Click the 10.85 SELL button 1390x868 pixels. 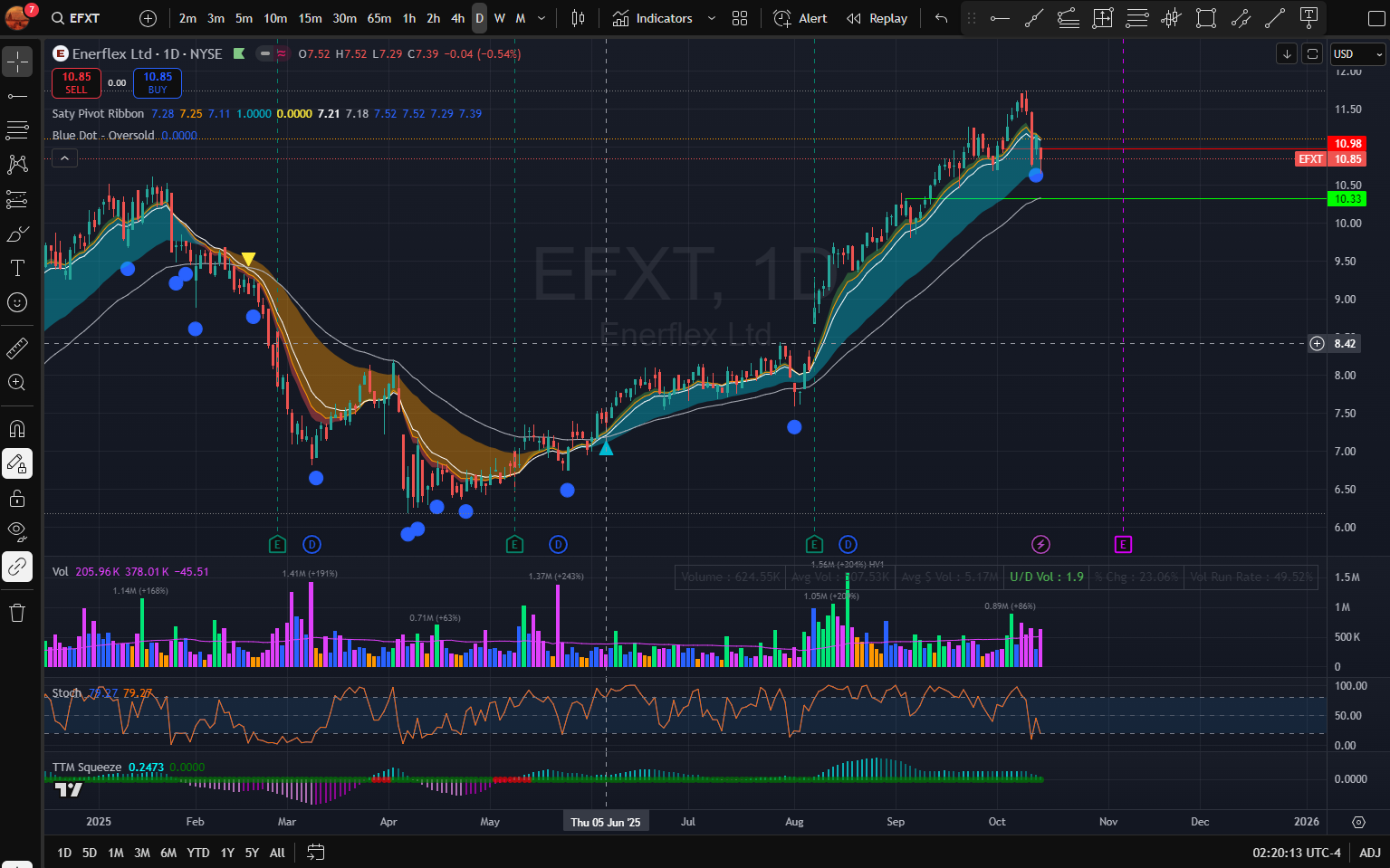click(76, 82)
